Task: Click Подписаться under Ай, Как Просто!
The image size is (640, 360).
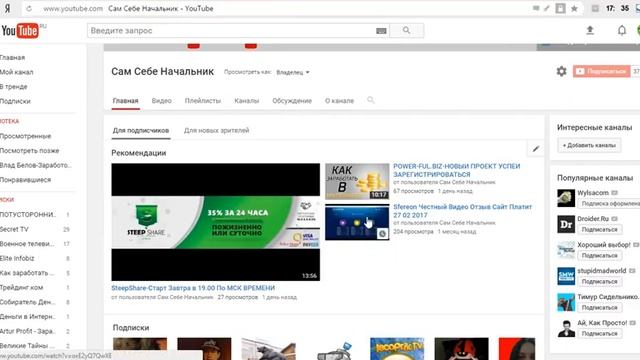Action: tap(600, 334)
